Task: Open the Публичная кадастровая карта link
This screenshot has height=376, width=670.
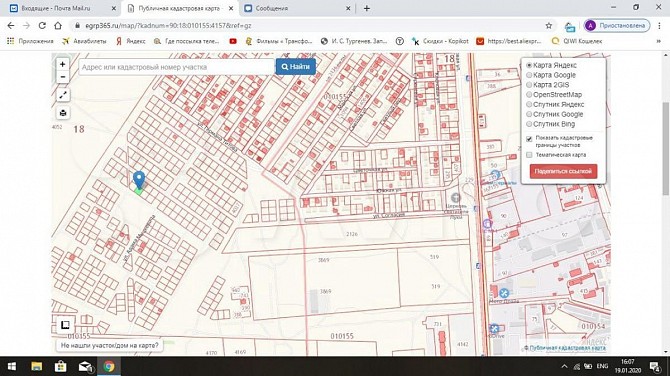Action: (567, 348)
